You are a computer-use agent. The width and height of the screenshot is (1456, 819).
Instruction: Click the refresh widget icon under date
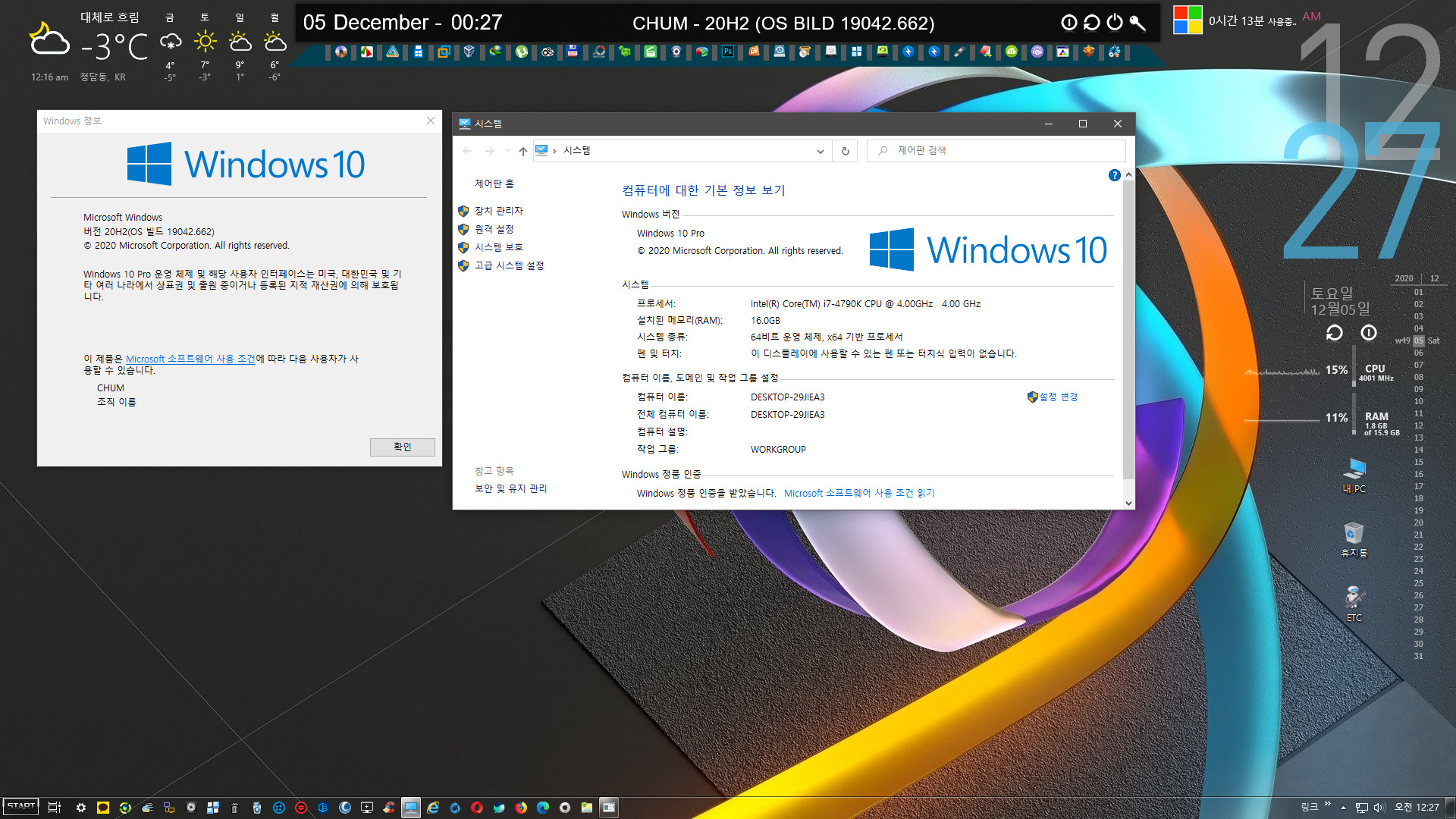1335,332
